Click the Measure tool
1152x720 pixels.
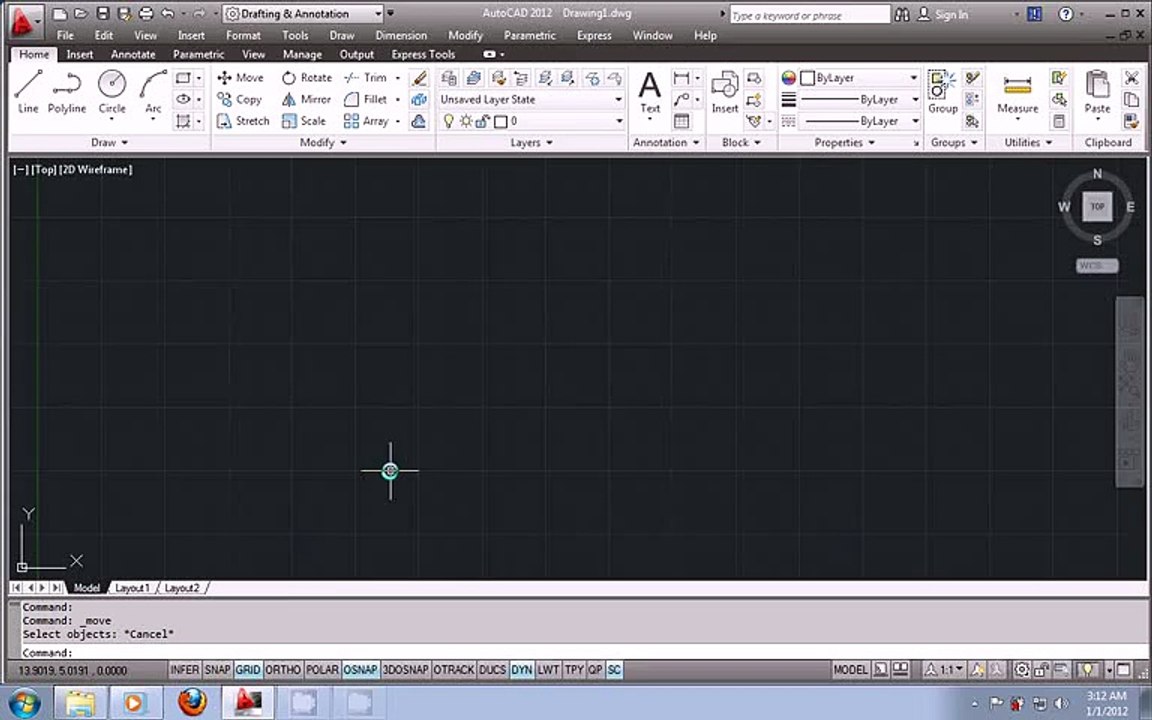tap(1018, 92)
